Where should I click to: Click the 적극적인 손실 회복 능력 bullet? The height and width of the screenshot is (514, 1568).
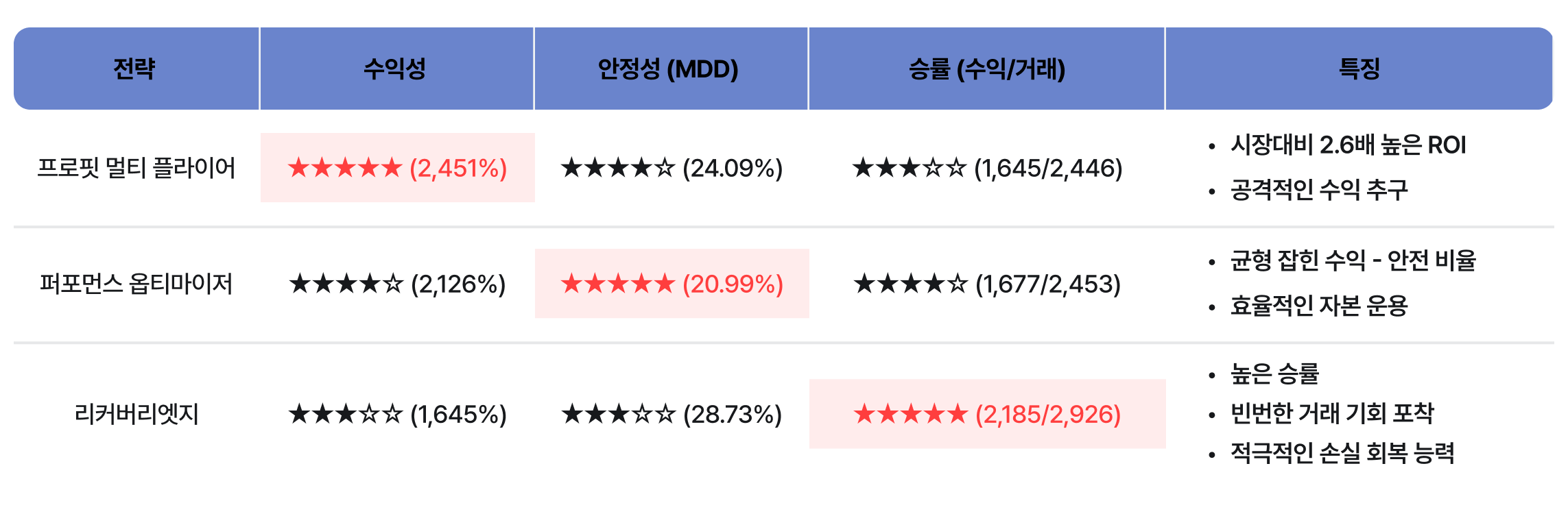click(1342, 452)
